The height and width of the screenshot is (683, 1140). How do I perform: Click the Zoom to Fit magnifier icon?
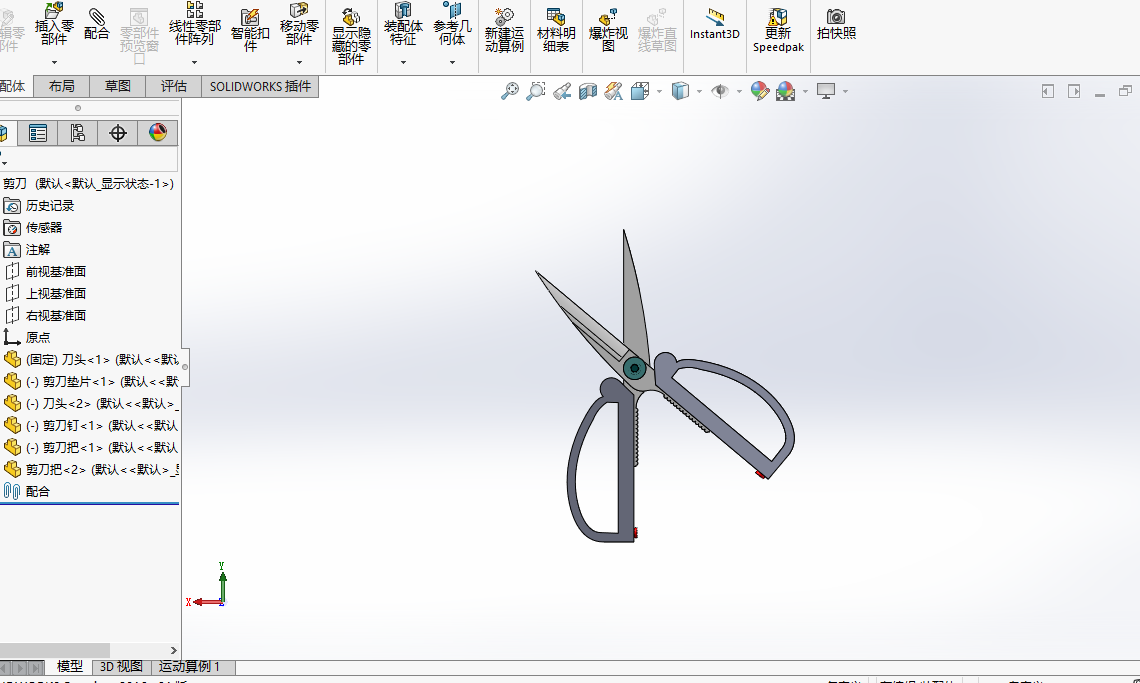(510, 91)
